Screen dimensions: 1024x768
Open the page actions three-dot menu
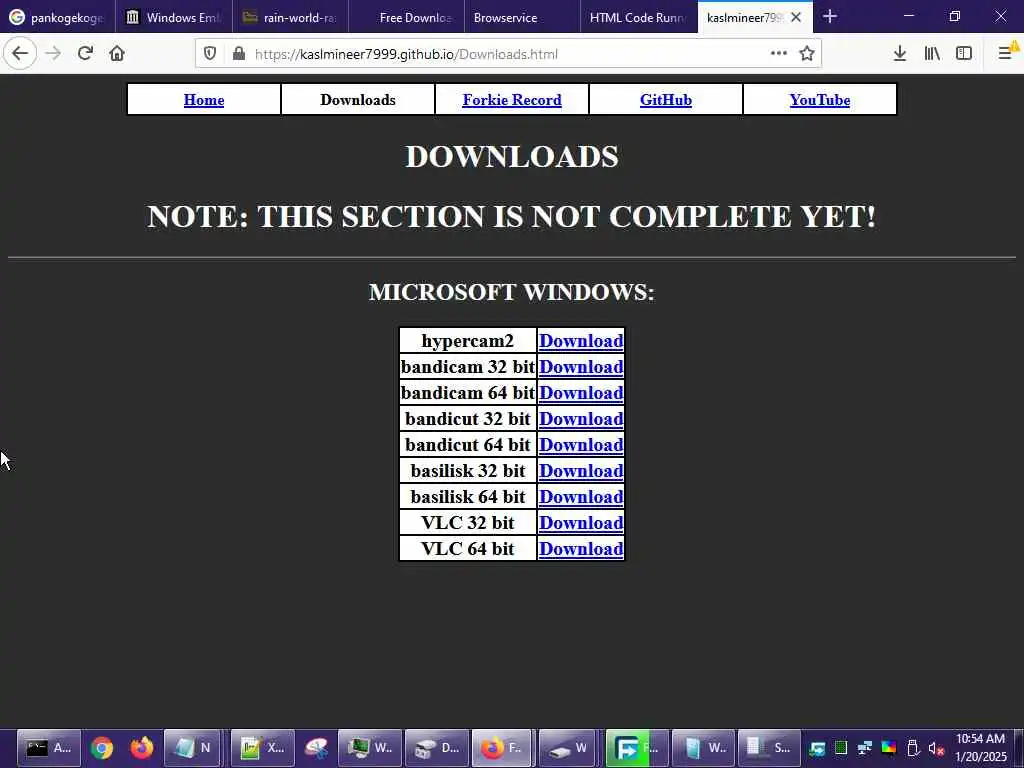coord(778,54)
